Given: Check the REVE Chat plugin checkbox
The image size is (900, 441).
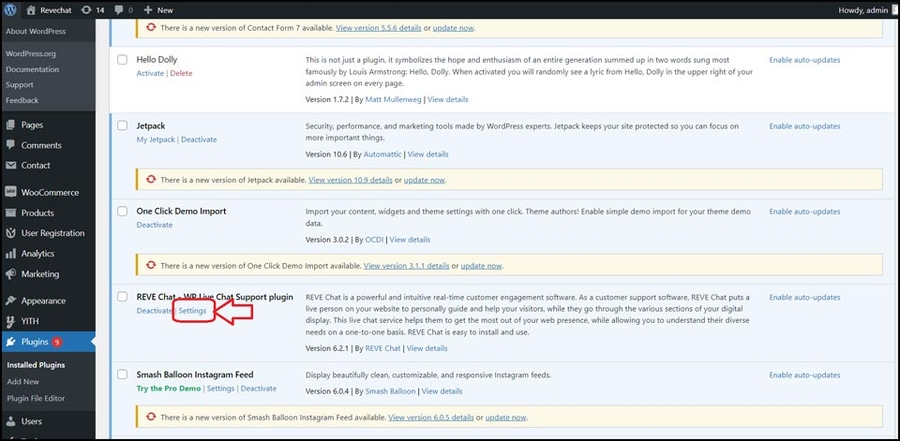Looking at the screenshot, I should tap(122, 297).
